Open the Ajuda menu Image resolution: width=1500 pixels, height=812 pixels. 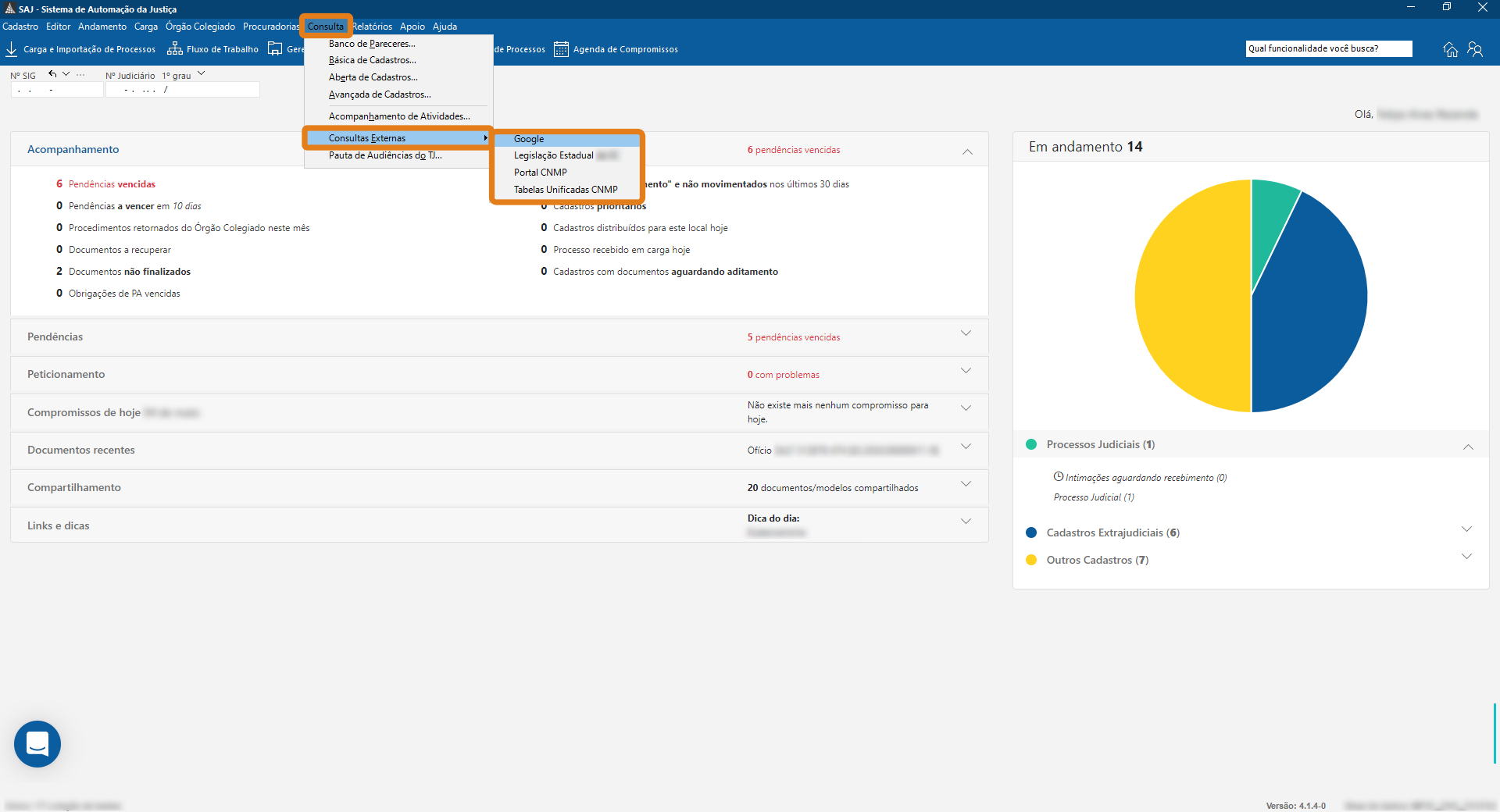tap(445, 27)
